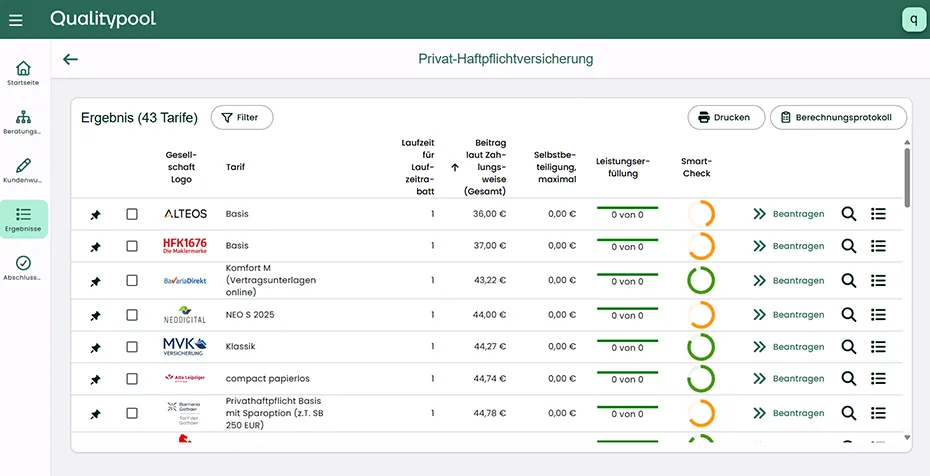The image size is (930, 476).
Task: Click the Drucken button
Action: pyautogui.click(x=726, y=117)
